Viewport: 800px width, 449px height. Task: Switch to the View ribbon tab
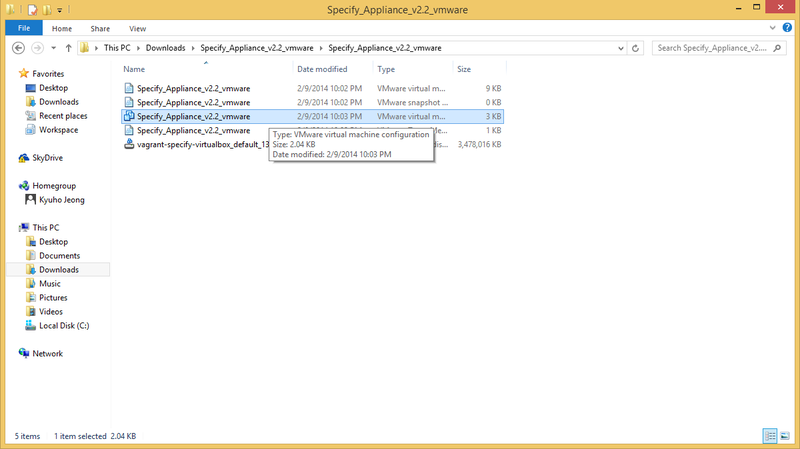point(137,29)
